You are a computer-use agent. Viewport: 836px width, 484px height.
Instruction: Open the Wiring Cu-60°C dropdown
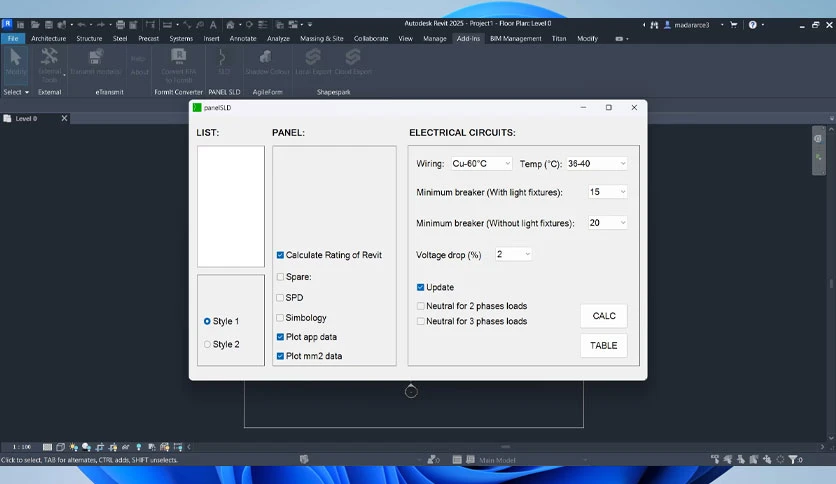point(481,164)
